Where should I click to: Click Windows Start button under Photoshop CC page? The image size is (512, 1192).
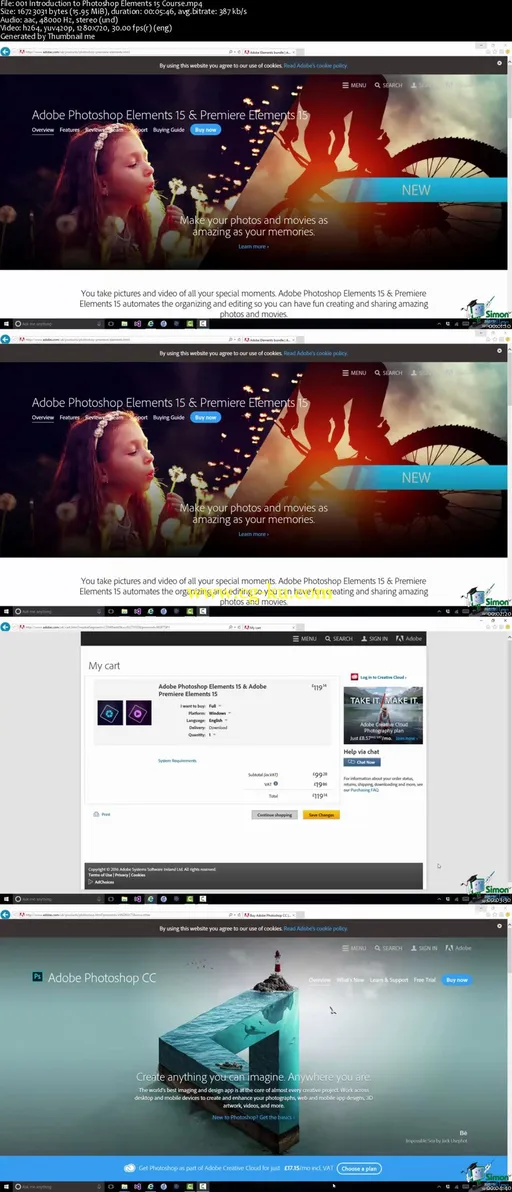point(5,1186)
